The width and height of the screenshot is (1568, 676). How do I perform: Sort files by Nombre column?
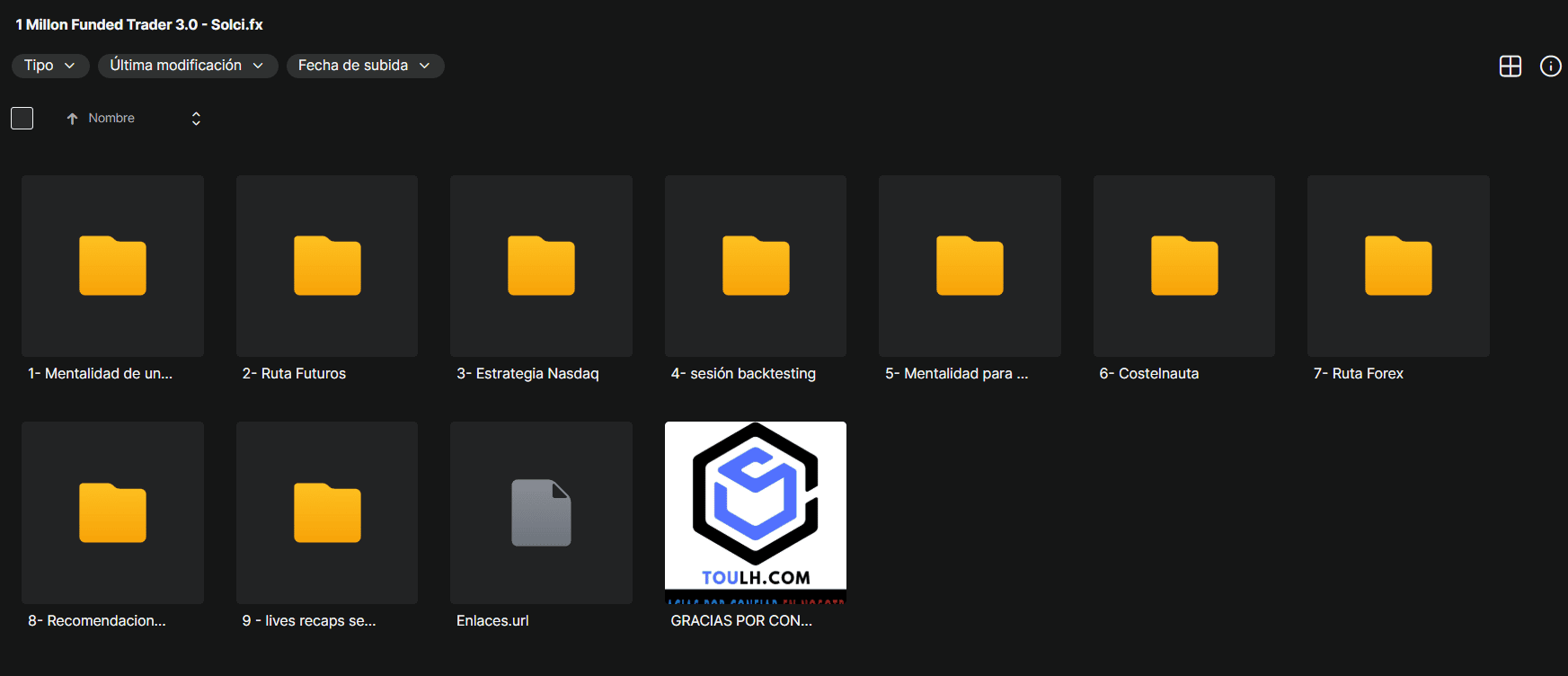(111, 118)
